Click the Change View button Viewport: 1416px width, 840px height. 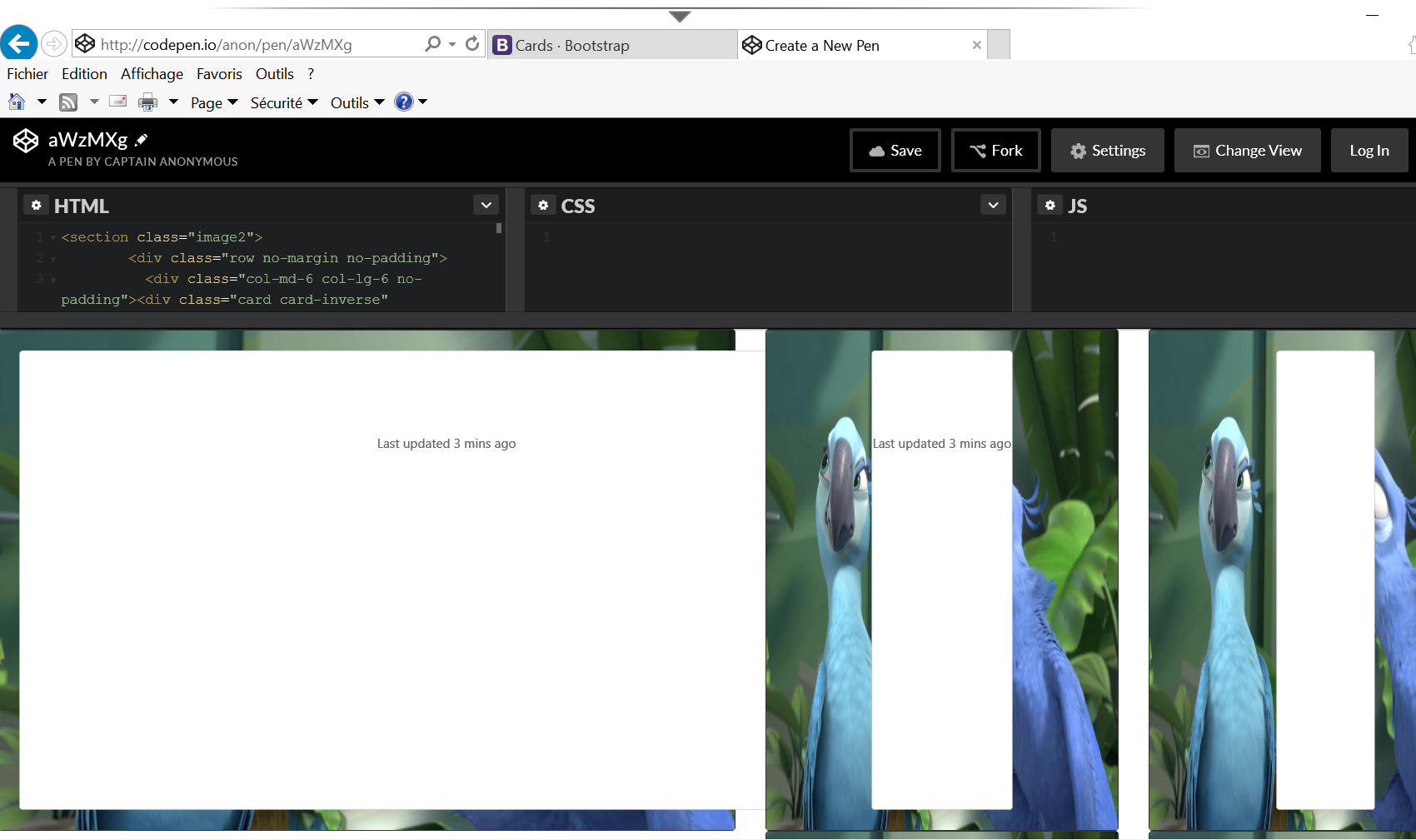pos(1248,151)
